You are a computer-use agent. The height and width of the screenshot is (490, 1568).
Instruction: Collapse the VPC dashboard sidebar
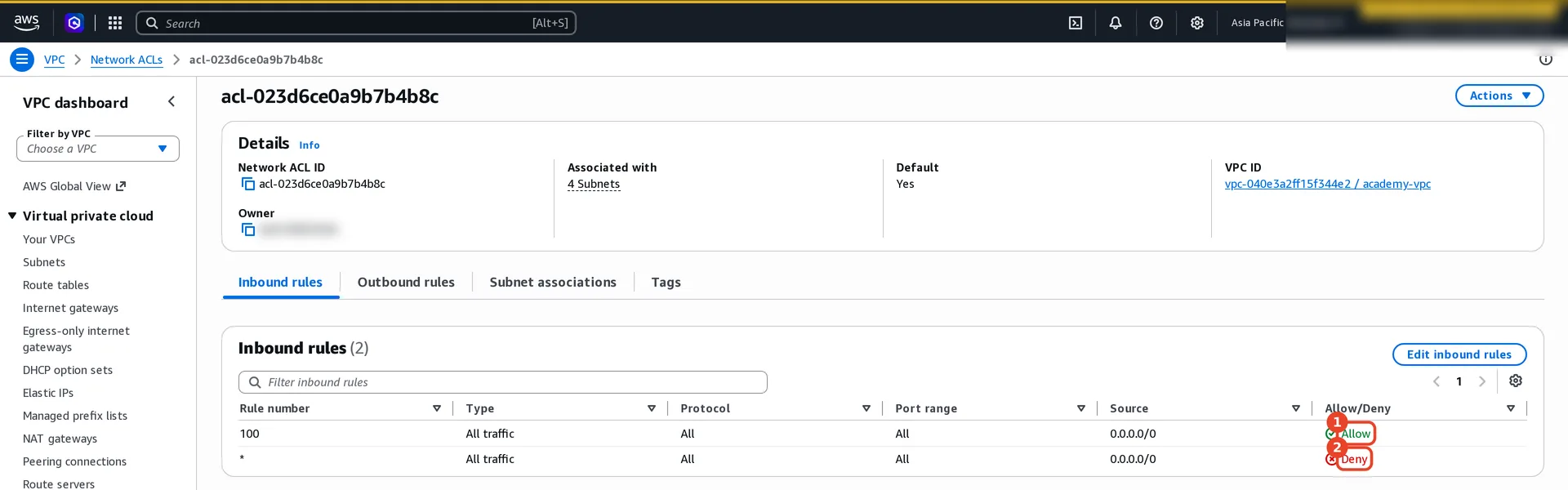tap(171, 101)
